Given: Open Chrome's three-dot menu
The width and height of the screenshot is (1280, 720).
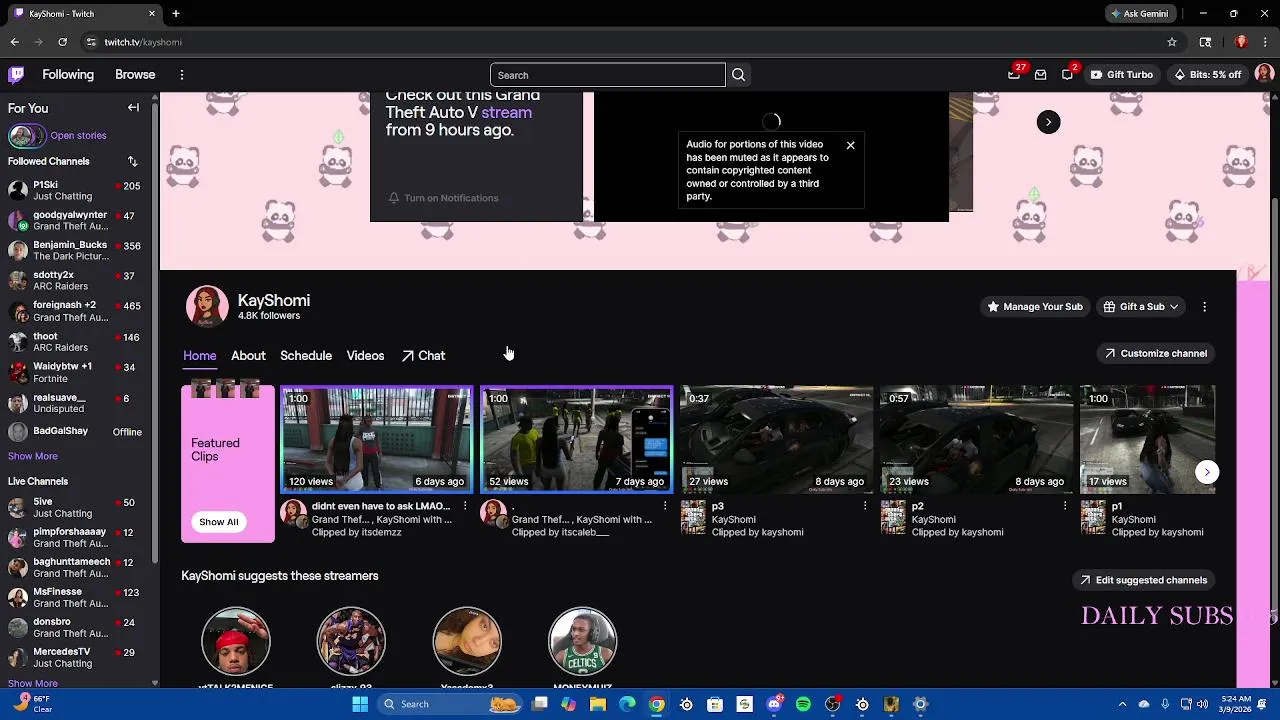Looking at the screenshot, I should (1264, 42).
